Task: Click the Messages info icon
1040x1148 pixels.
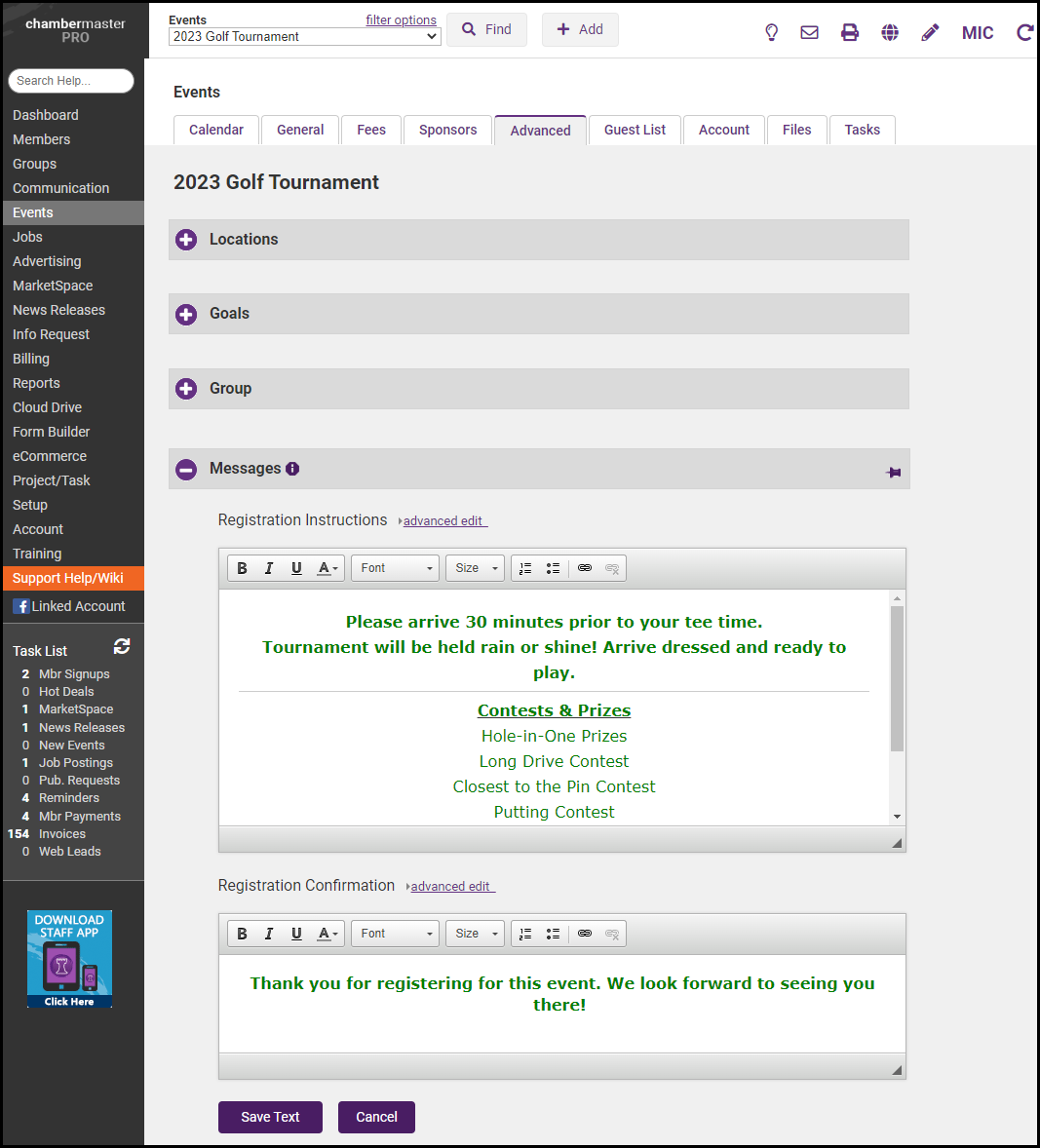Action: pyautogui.click(x=292, y=469)
